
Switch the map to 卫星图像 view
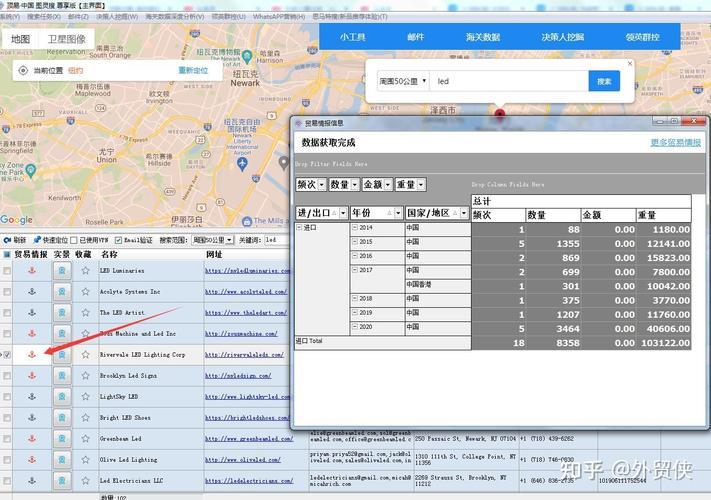coord(67,39)
